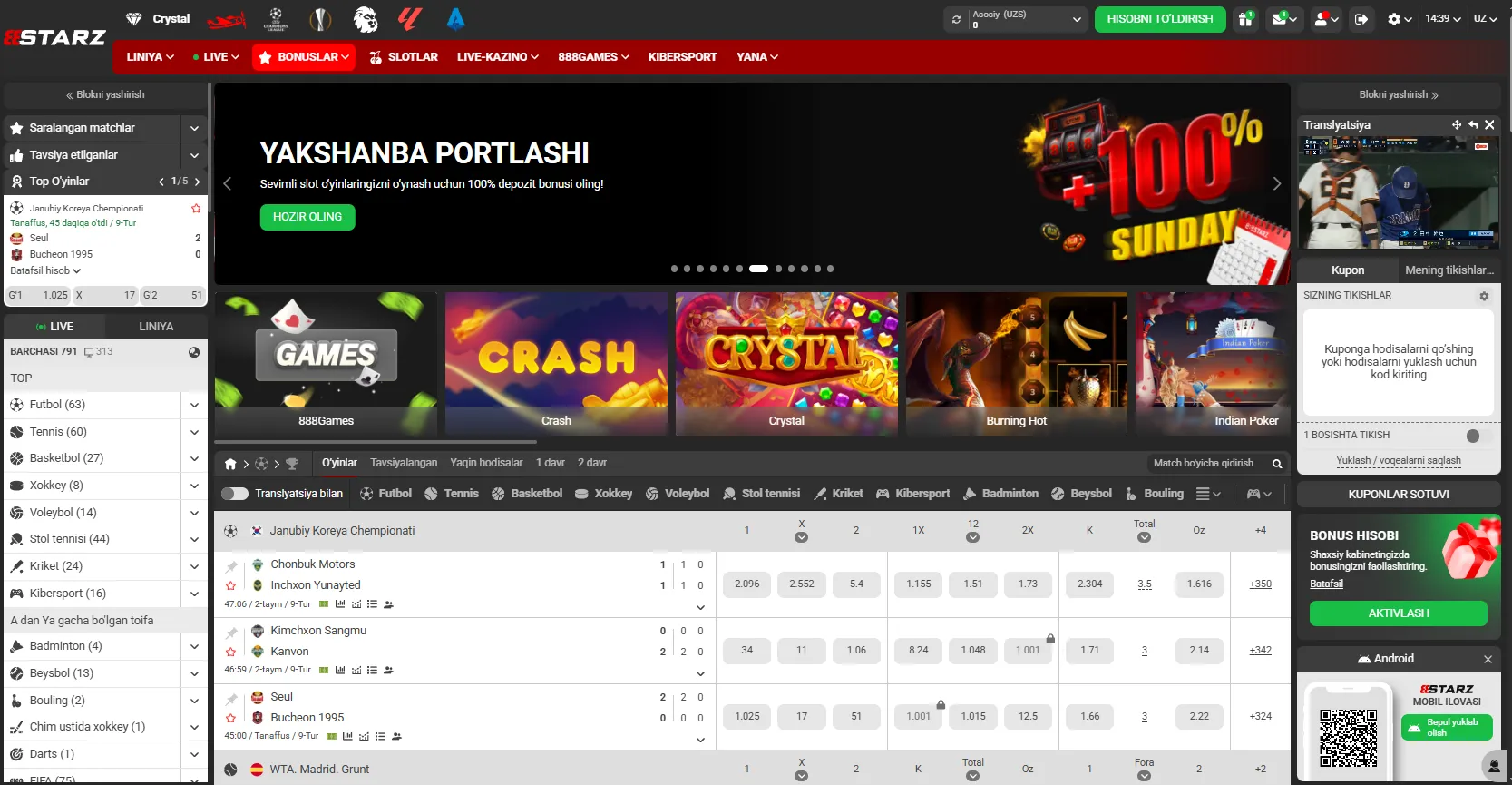Click Batafsil link in Bonus Hisobi
The image size is (1512, 785).
(x=1326, y=584)
